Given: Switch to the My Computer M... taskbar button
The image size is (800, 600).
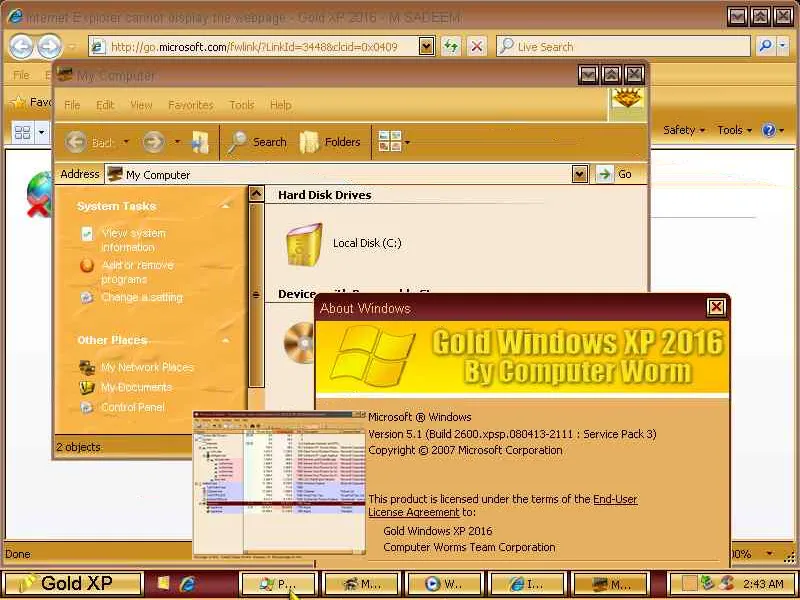Looking at the screenshot, I should pyautogui.click(x=611, y=584).
